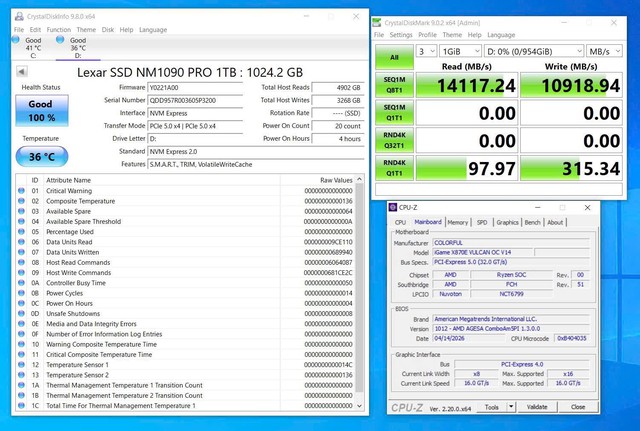
Task: Open CrystalDiskInfo Disk menu
Action: (x=108, y=30)
